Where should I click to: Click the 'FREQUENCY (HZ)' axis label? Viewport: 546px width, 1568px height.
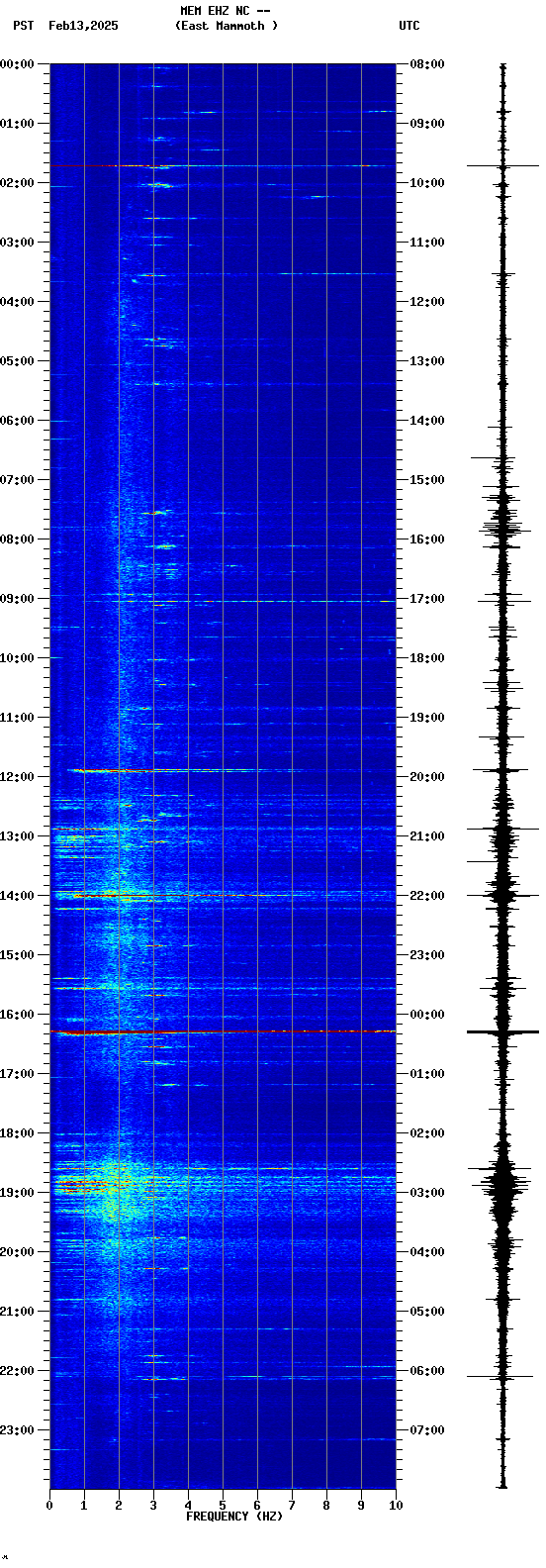point(234,1517)
